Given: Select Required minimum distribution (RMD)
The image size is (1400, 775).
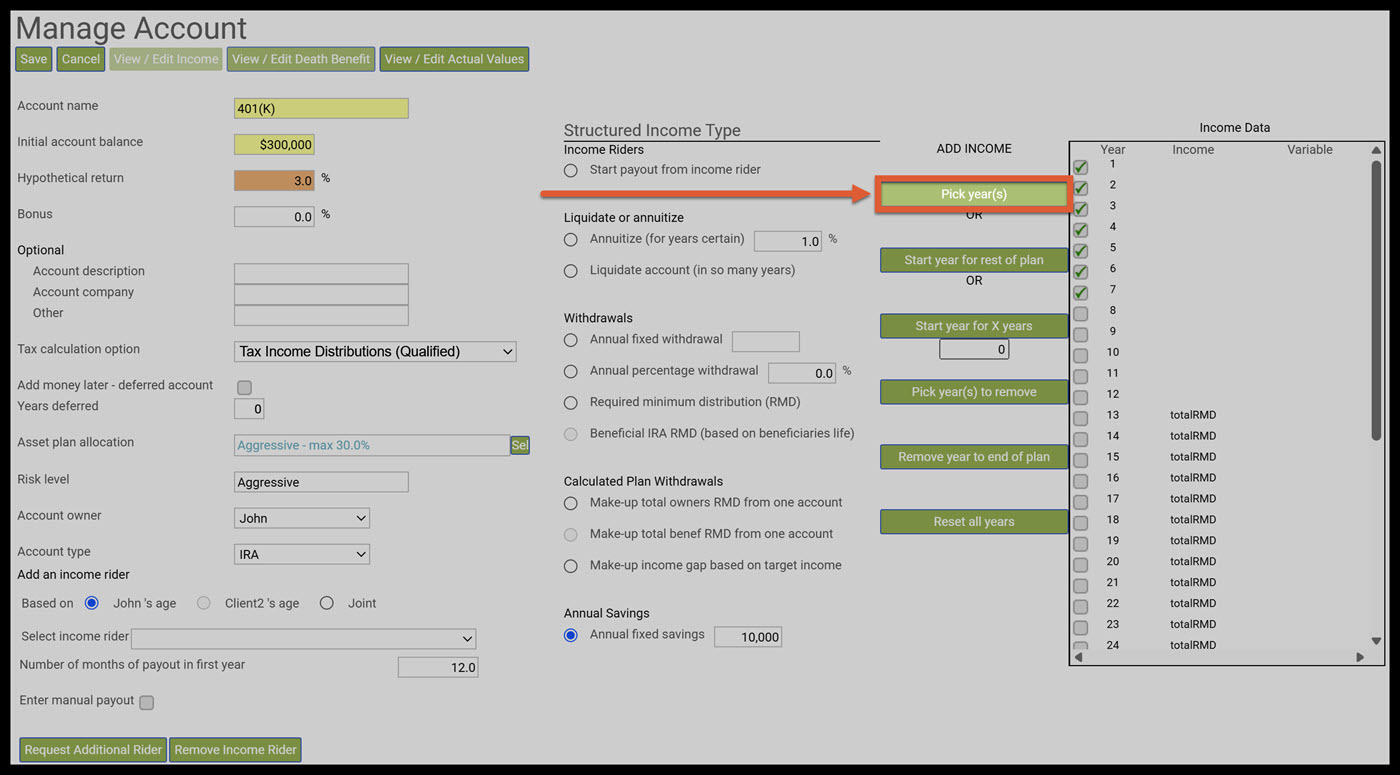Looking at the screenshot, I should click(x=571, y=403).
